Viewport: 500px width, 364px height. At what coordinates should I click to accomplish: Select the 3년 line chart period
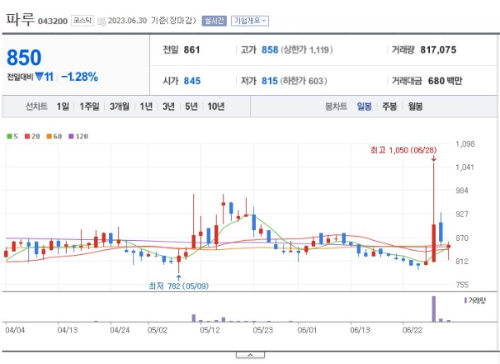point(168,107)
